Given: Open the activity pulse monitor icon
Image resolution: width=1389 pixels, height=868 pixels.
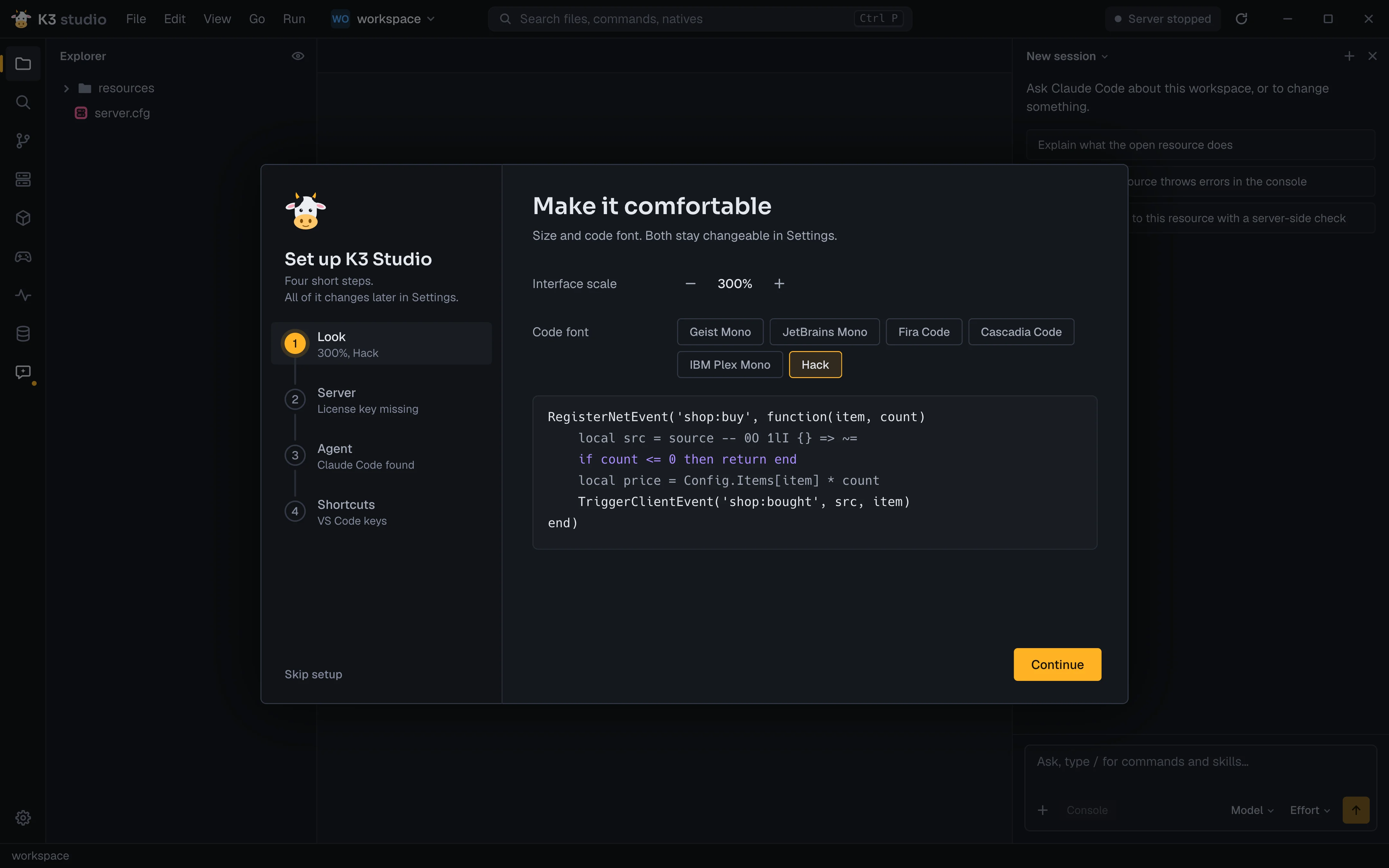Looking at the screenshot, I should (x=23, y=295).
